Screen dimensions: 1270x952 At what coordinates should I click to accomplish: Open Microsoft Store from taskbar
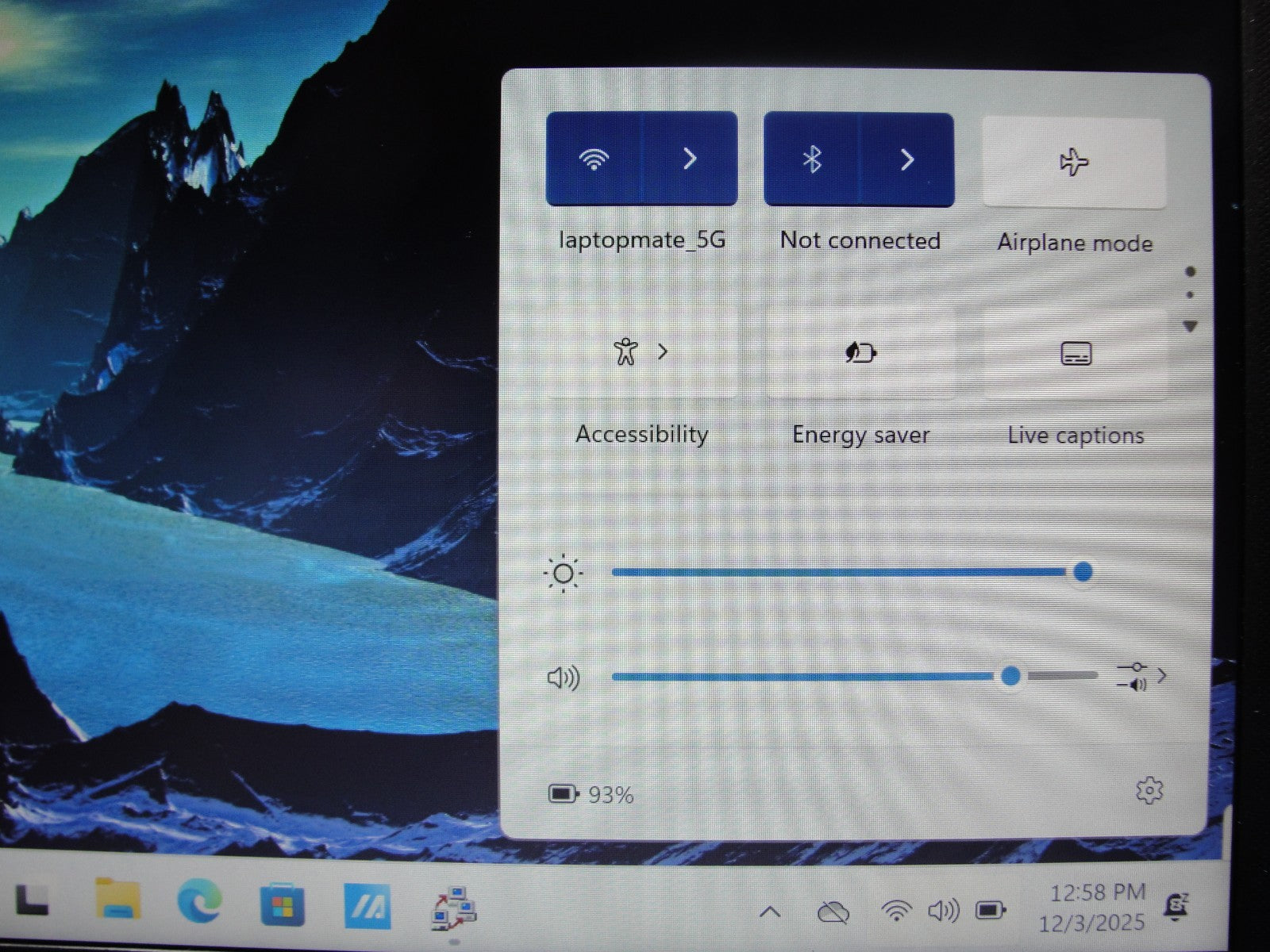pos(282,905)
